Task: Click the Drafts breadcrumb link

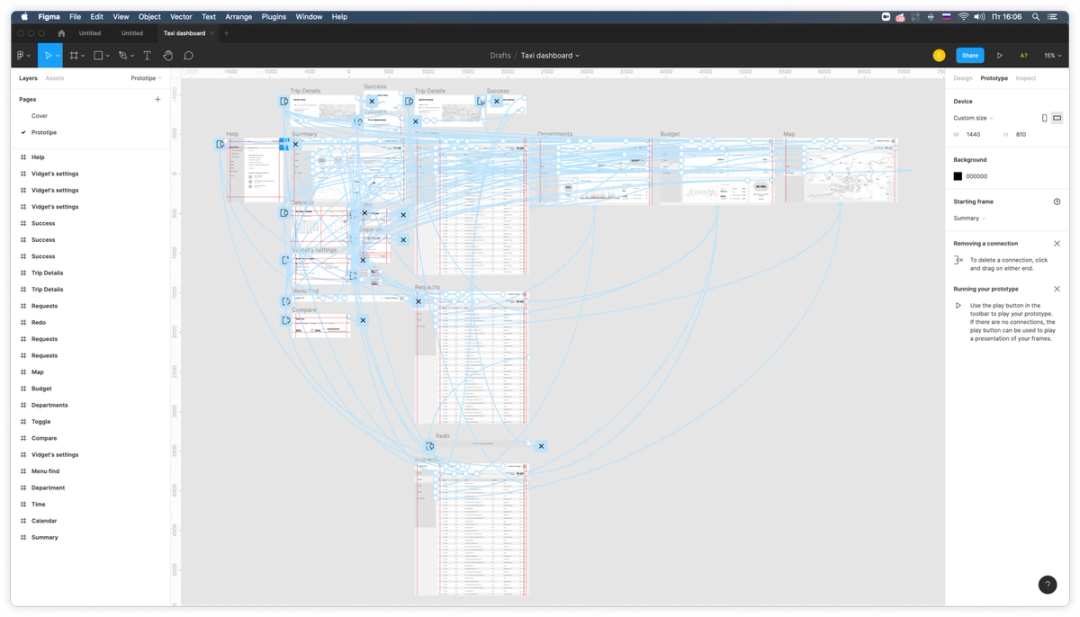Action: click(500, 56)
